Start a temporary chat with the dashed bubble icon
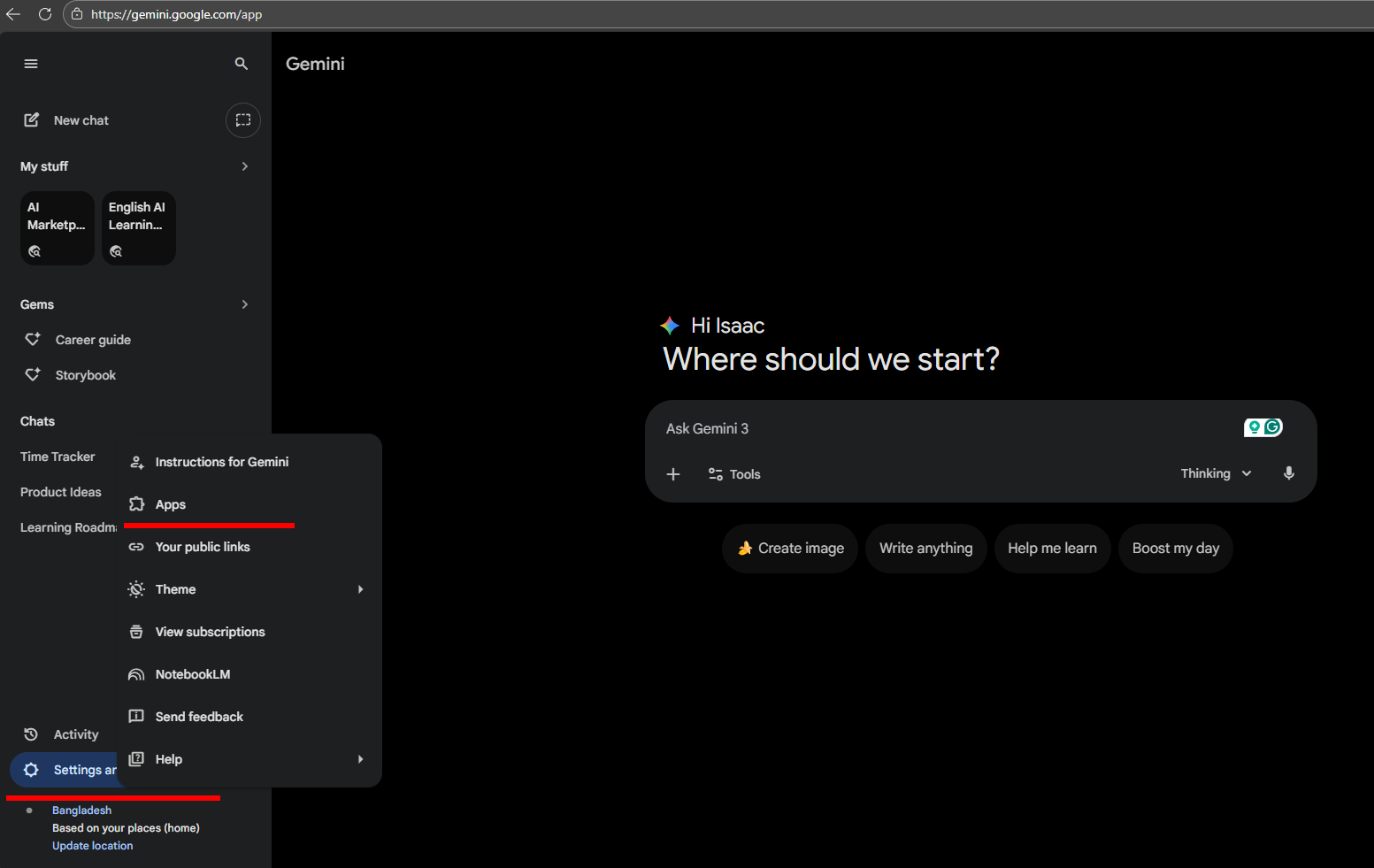This screenshot has height=868, width=1374. pos(243,120)
